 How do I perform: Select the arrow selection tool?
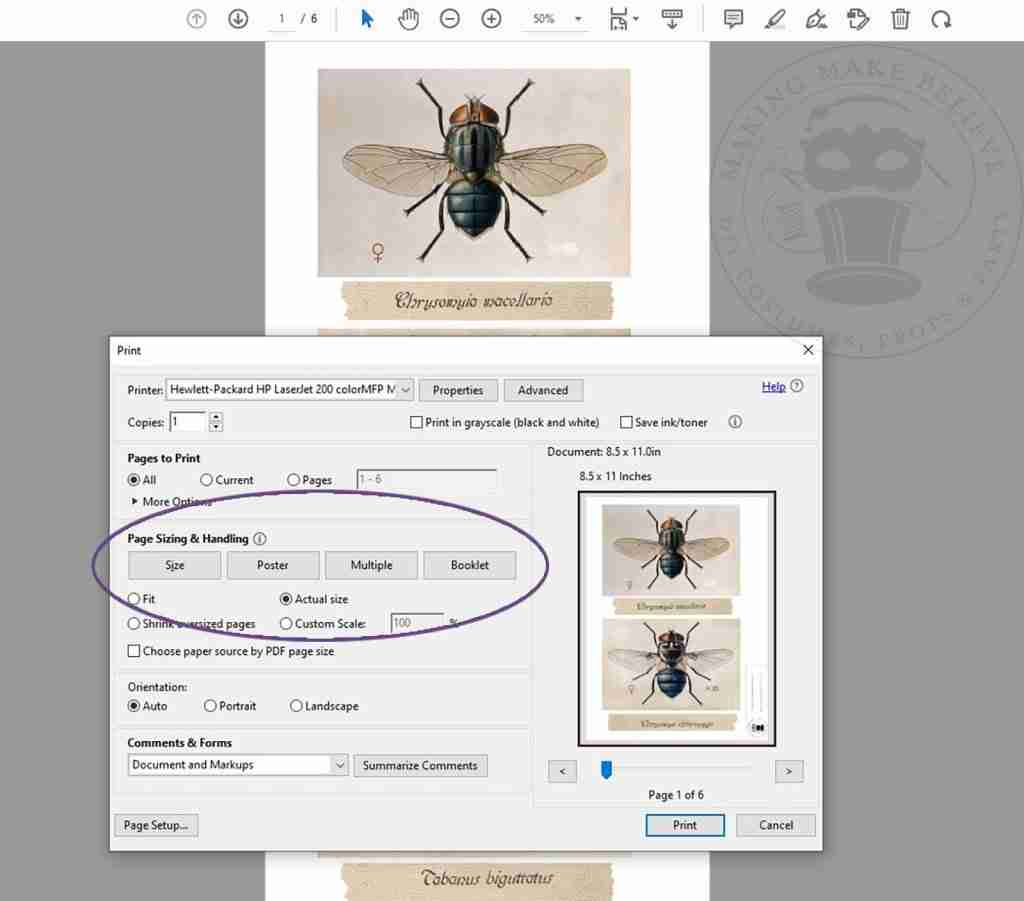tap(367, 19)
